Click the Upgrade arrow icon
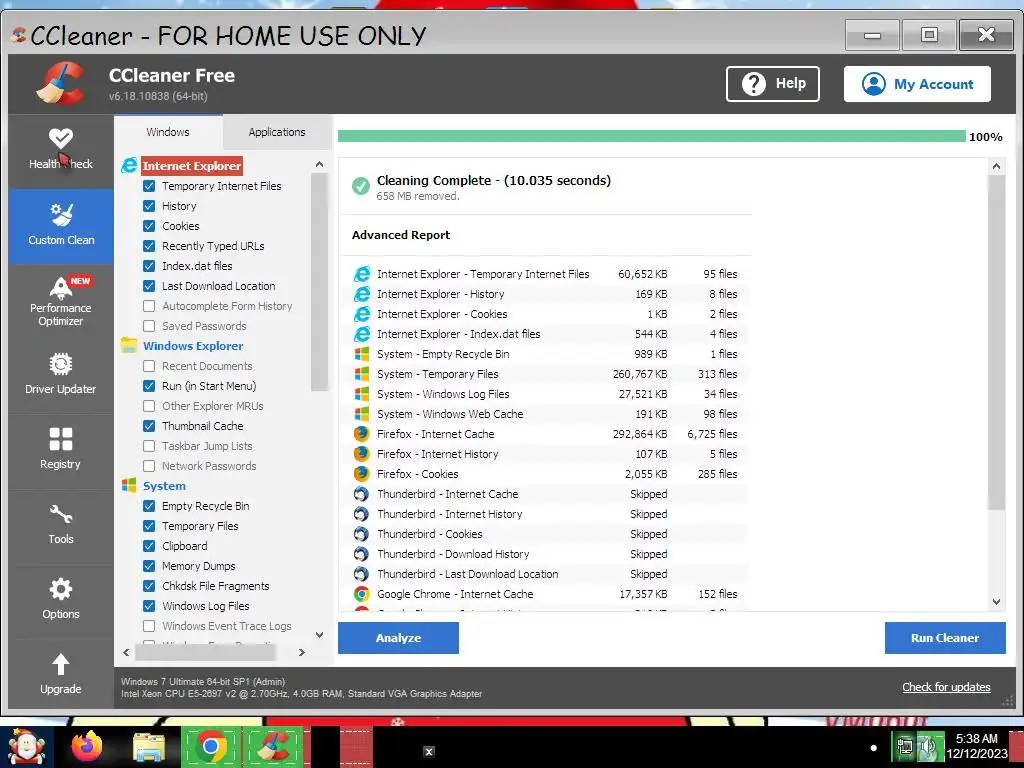Screen dimensions: 1024x768 pos(61,664)
